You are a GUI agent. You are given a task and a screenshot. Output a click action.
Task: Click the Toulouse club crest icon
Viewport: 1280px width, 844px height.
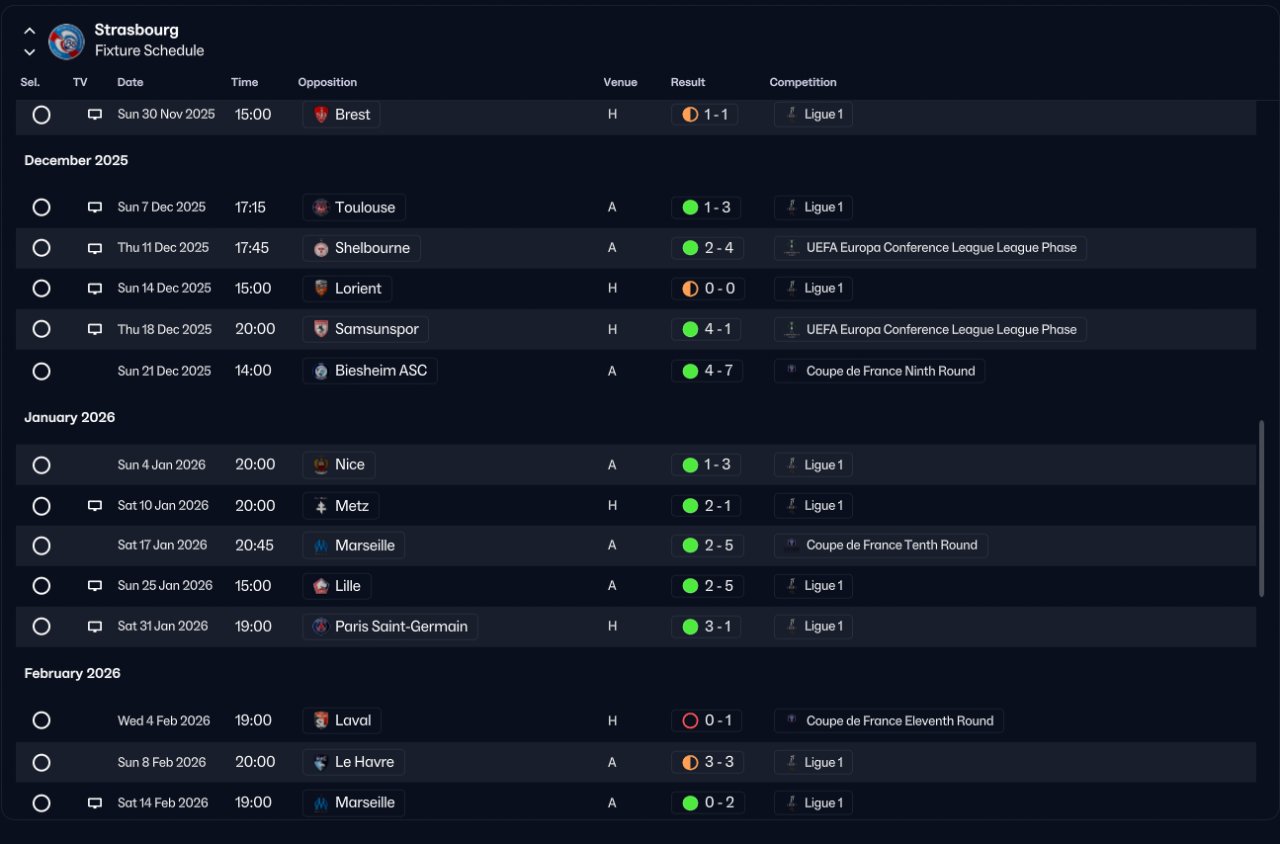pyautogui.click(x=321, y=208)
